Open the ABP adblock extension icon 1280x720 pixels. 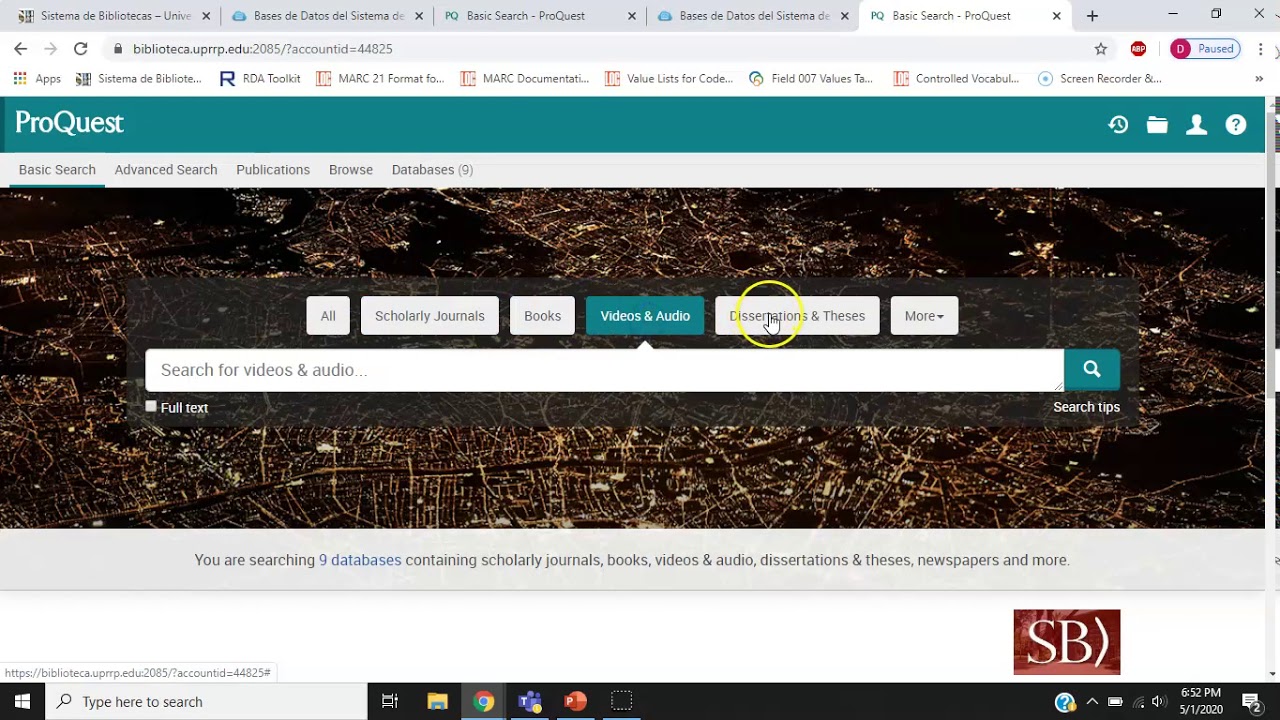click(1138, 49)
